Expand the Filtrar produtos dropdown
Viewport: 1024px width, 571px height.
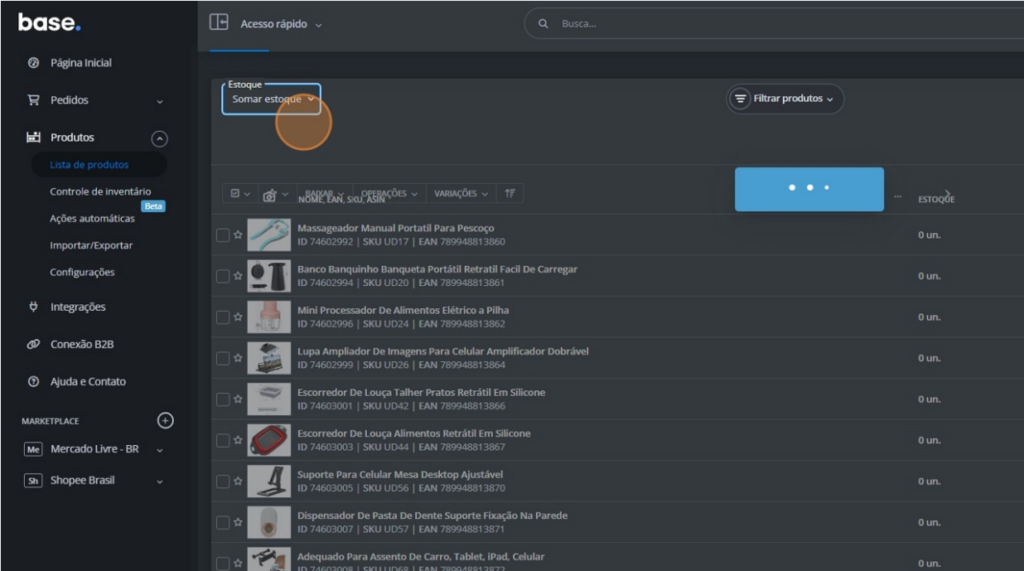[x=785, y=99]
